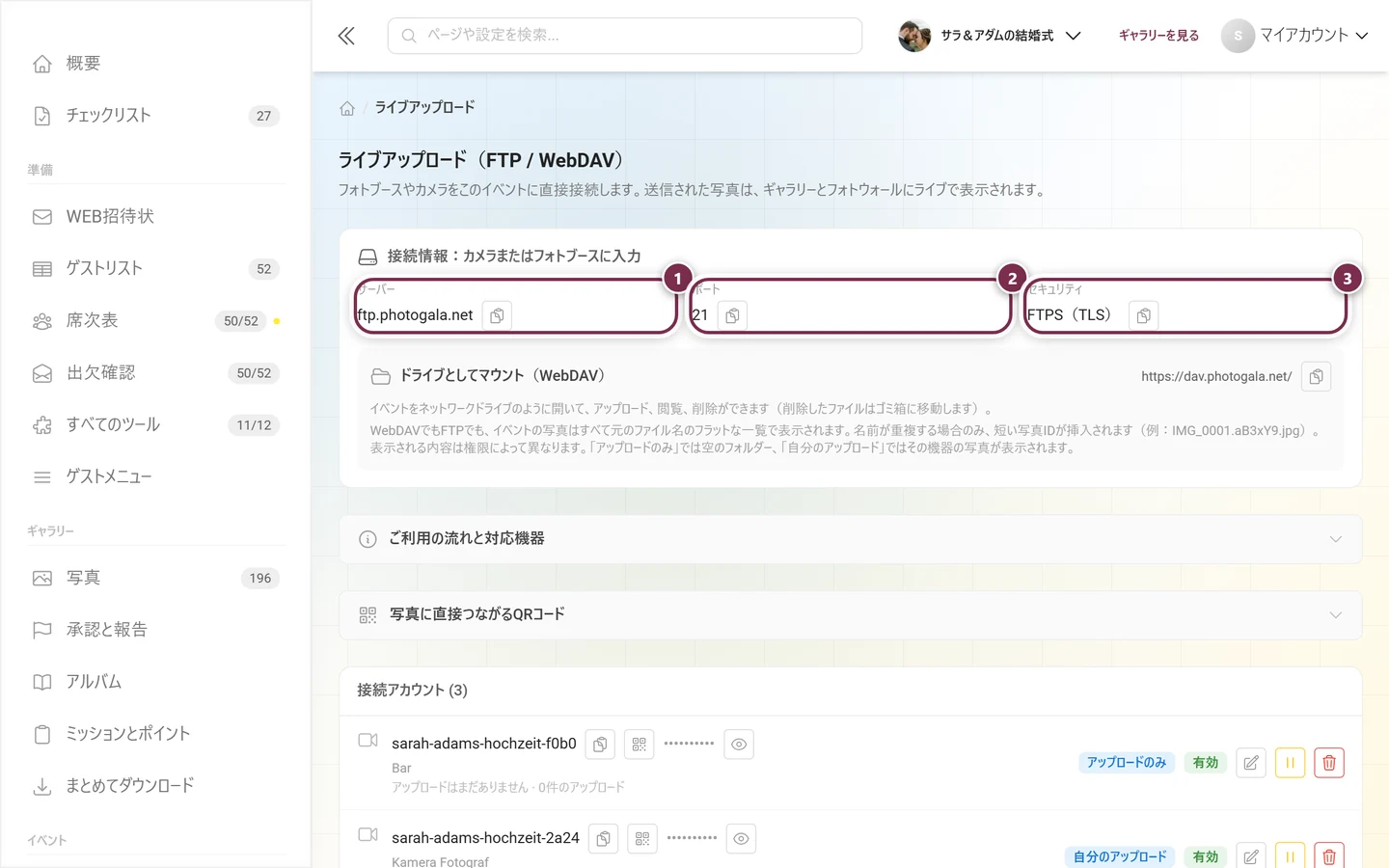The height and width of the screenshot is (868, 1389).
Task: Open 写真 gallery in the sidebar
Action: (155, 579)
